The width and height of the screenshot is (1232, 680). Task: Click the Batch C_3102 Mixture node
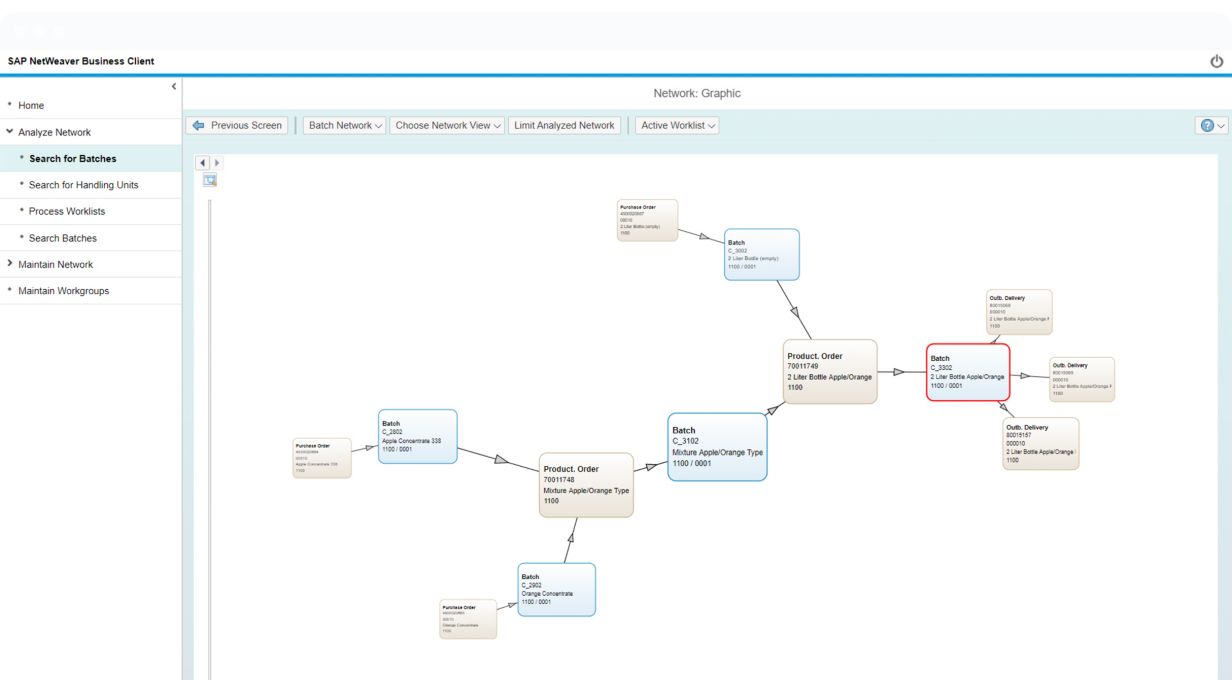click(717, 446)
